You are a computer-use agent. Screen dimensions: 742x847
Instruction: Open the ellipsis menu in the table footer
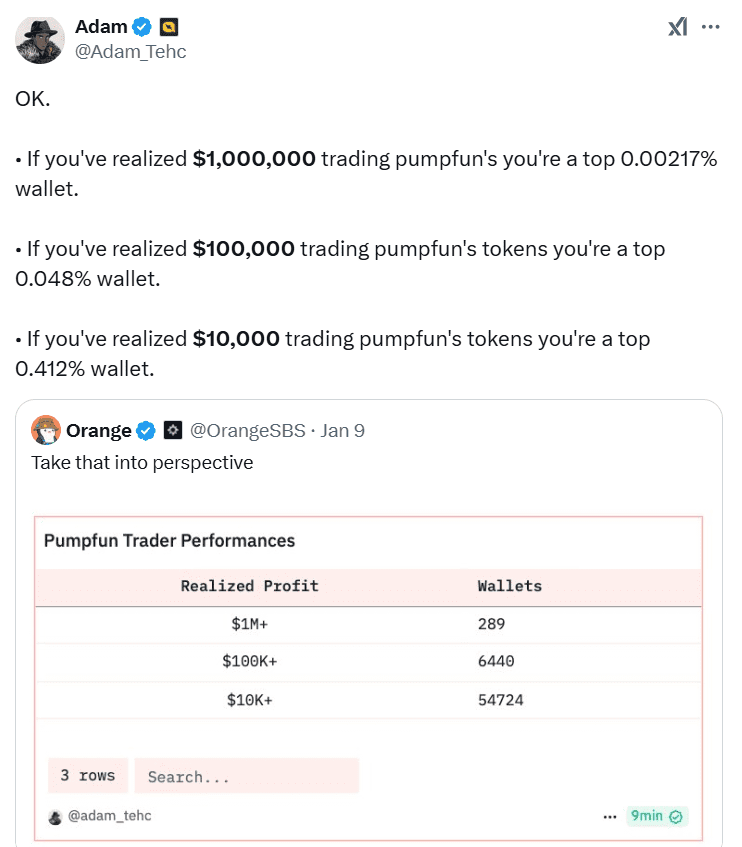coord(610,816)
